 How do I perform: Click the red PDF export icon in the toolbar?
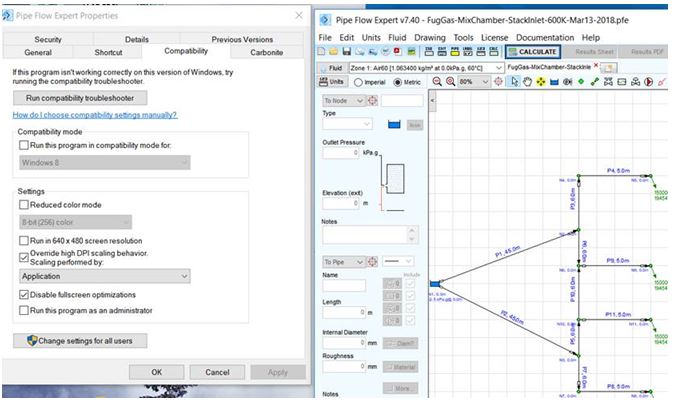398,52
